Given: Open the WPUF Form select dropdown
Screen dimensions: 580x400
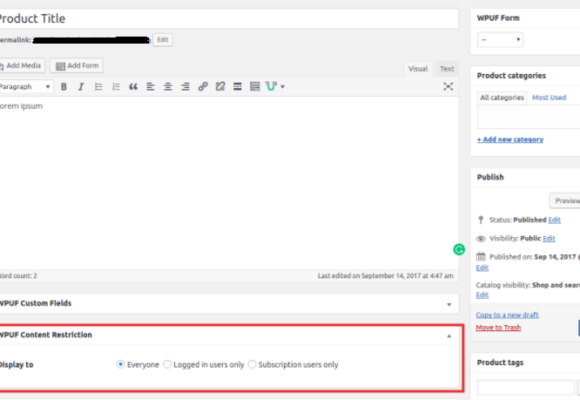Looking at the screenshot, I should click(x=500, y=40).
